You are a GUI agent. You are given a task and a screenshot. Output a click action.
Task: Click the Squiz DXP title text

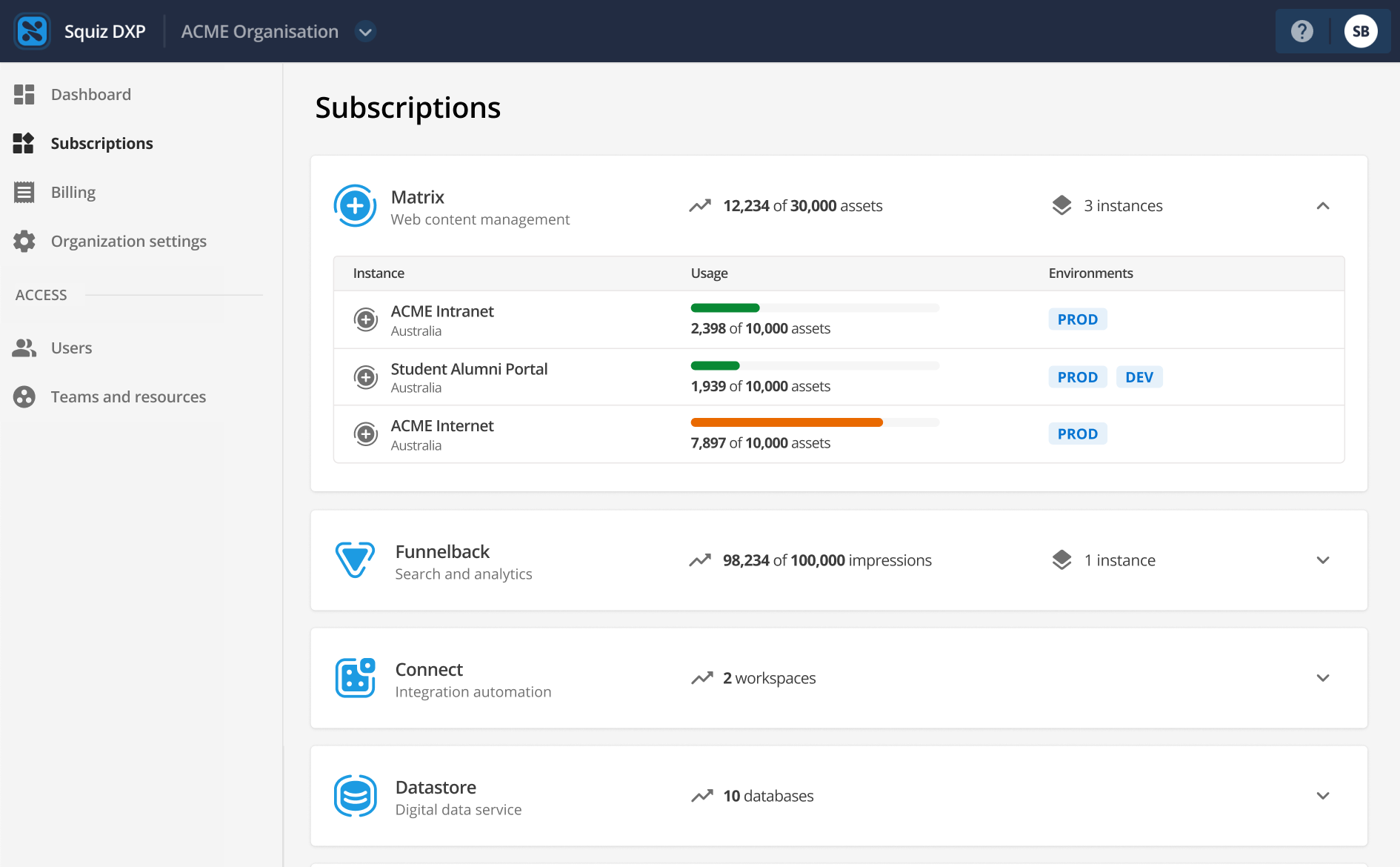click(104, 32)
